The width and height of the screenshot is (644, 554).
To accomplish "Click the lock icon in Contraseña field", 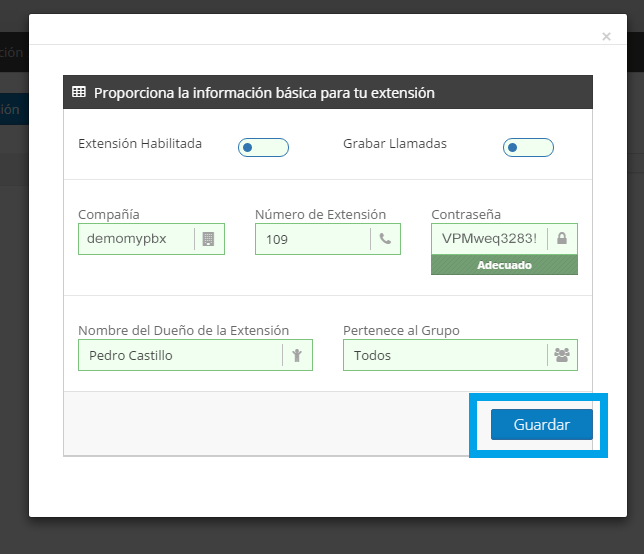I will (561, 239).
